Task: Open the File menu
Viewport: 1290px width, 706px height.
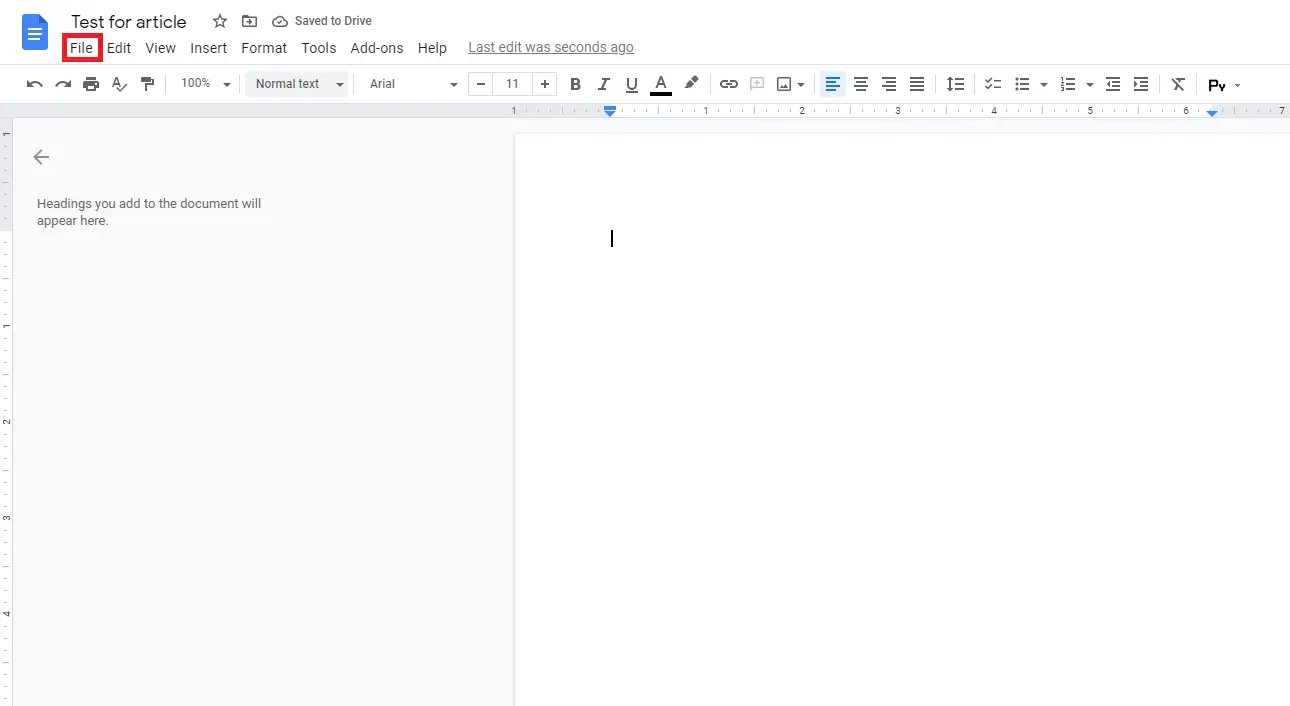Action: 82,47
